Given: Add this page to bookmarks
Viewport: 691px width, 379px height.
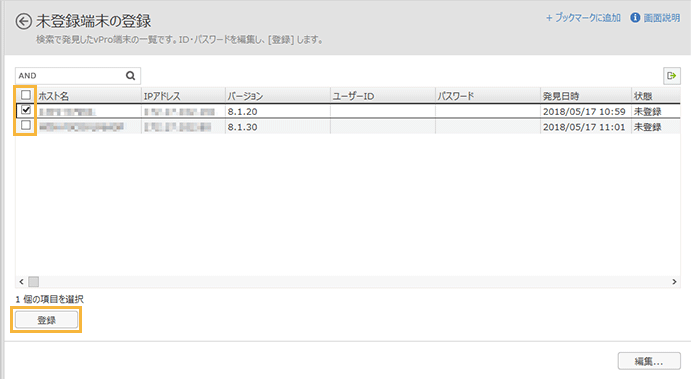Looking at the screenshot, I should point(583,18).
